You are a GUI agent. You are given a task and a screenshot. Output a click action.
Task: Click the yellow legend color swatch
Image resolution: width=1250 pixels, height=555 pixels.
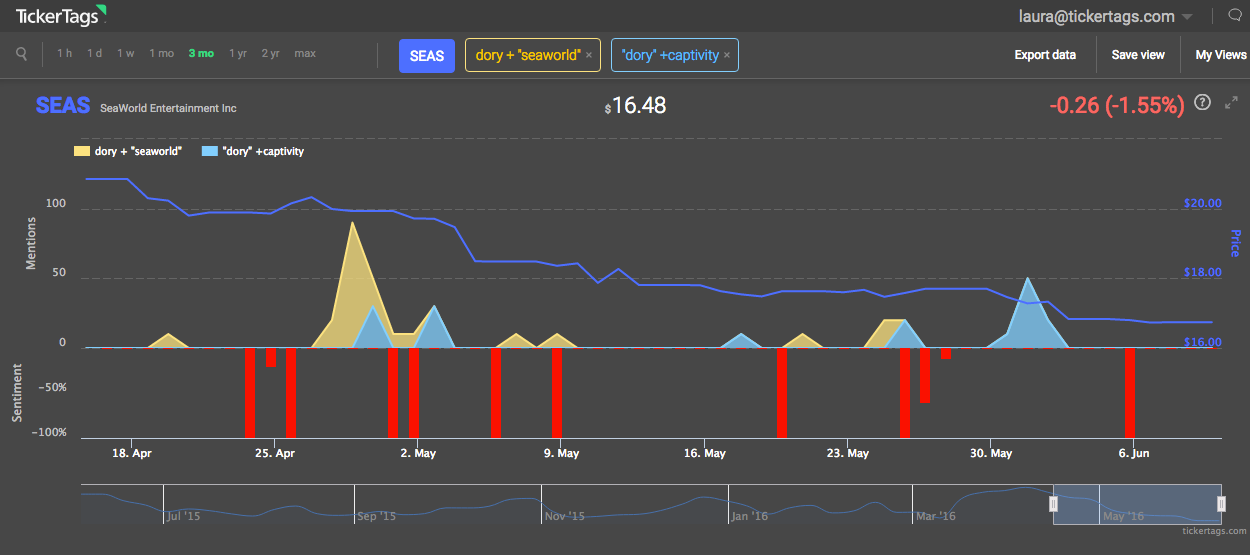tap(81, 151)
